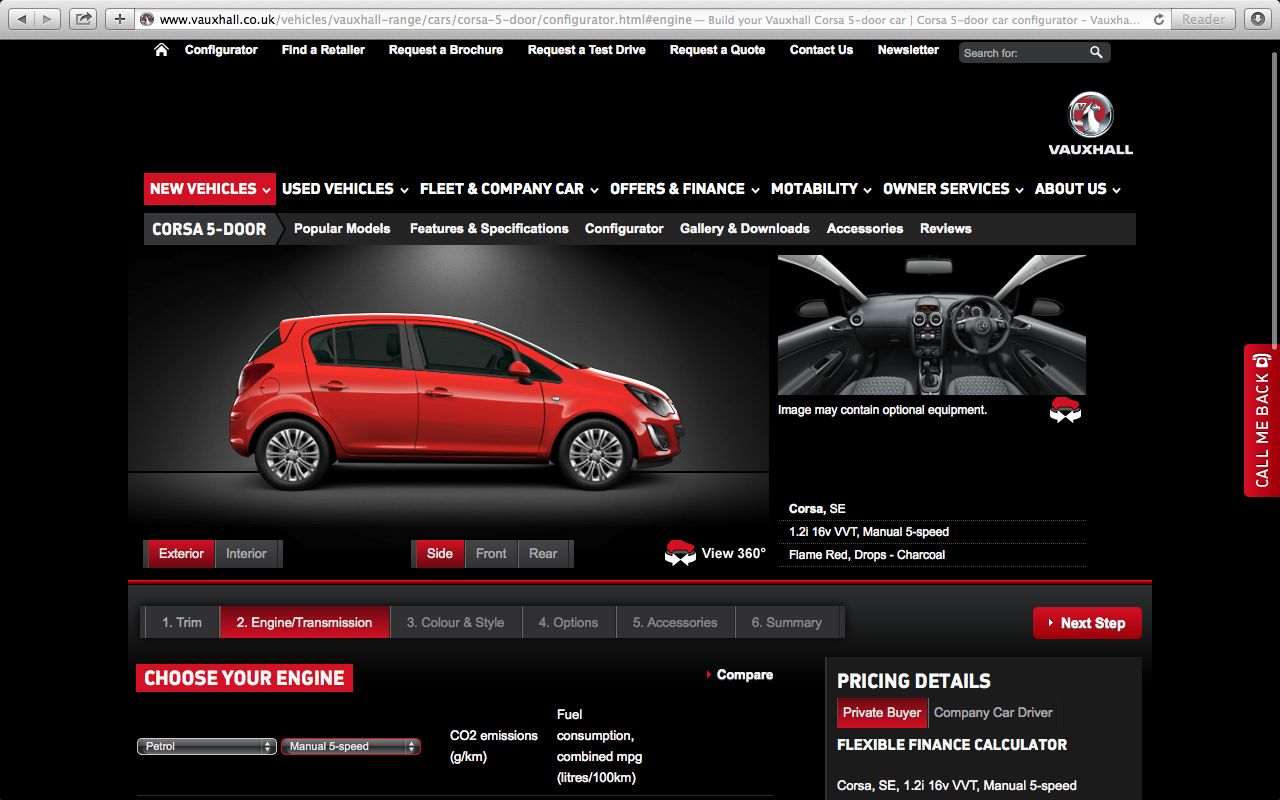Reload page using refresh icon
The height and width of the screenshot is (800, 1280).
[x=1159, y=19]
